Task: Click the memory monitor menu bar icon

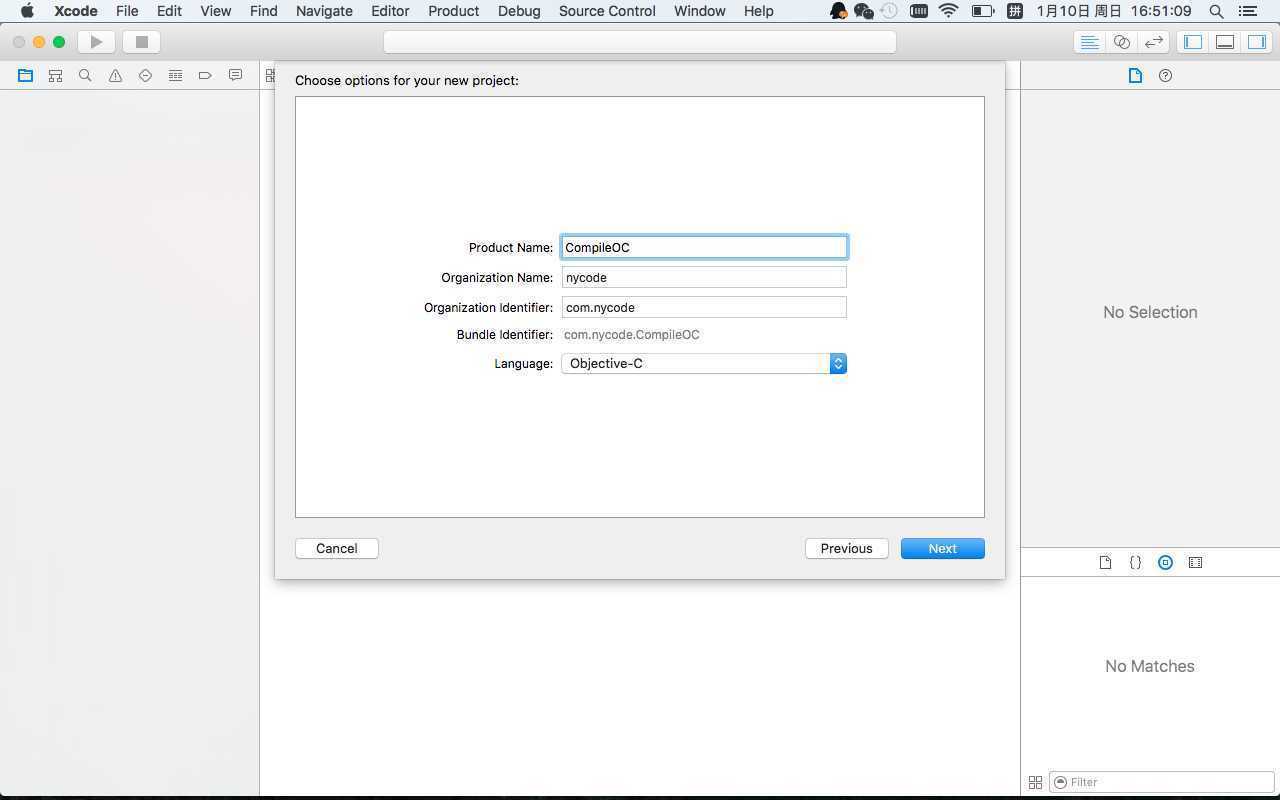Action: (918, 11)
